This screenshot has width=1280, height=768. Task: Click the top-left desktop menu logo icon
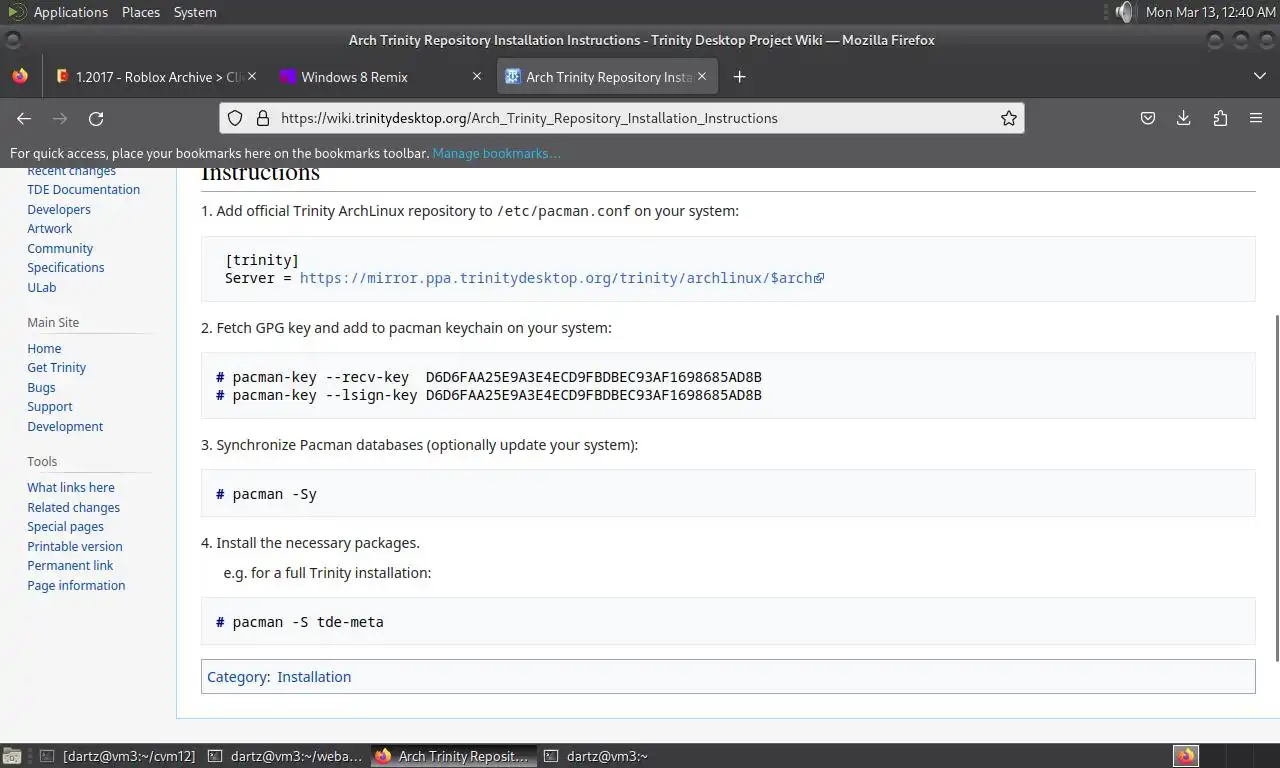click(14, 12)
